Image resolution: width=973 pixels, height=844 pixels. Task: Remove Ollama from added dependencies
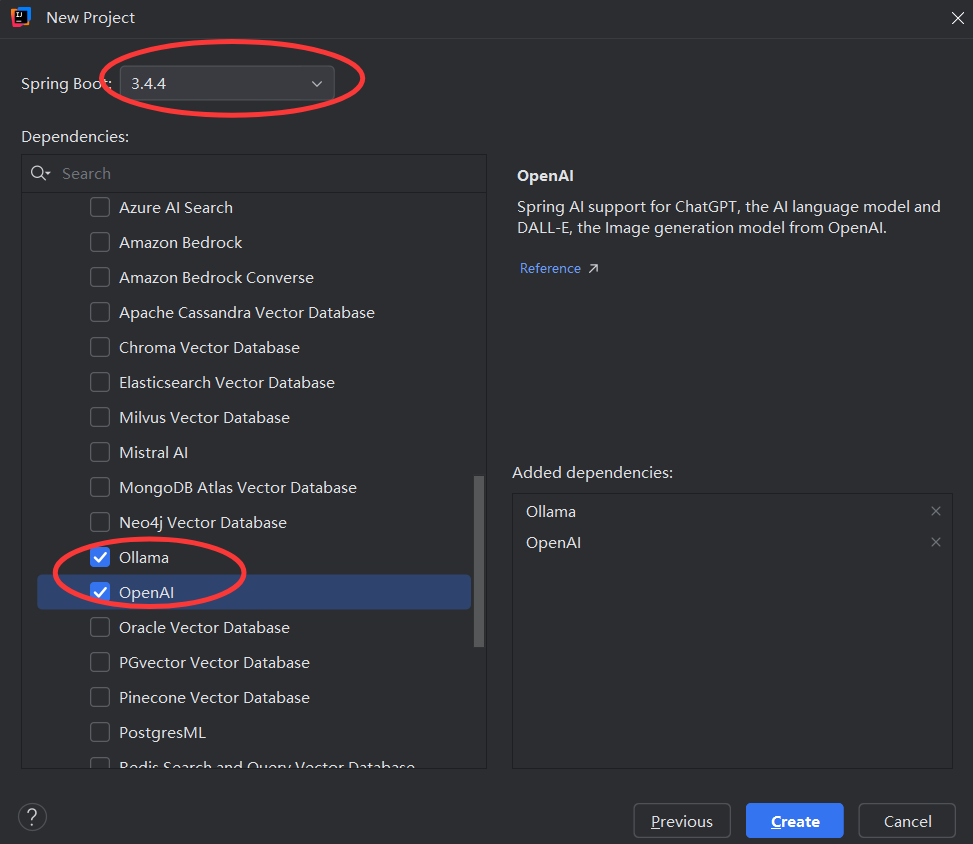point(936,511)
